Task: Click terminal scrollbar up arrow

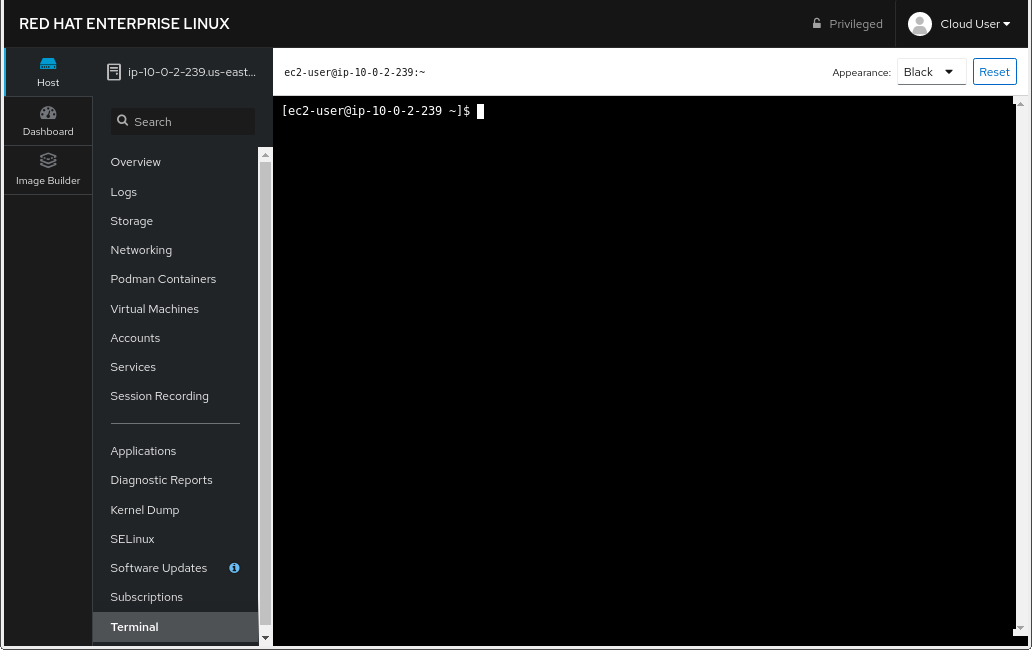Action: [1020, 104]
